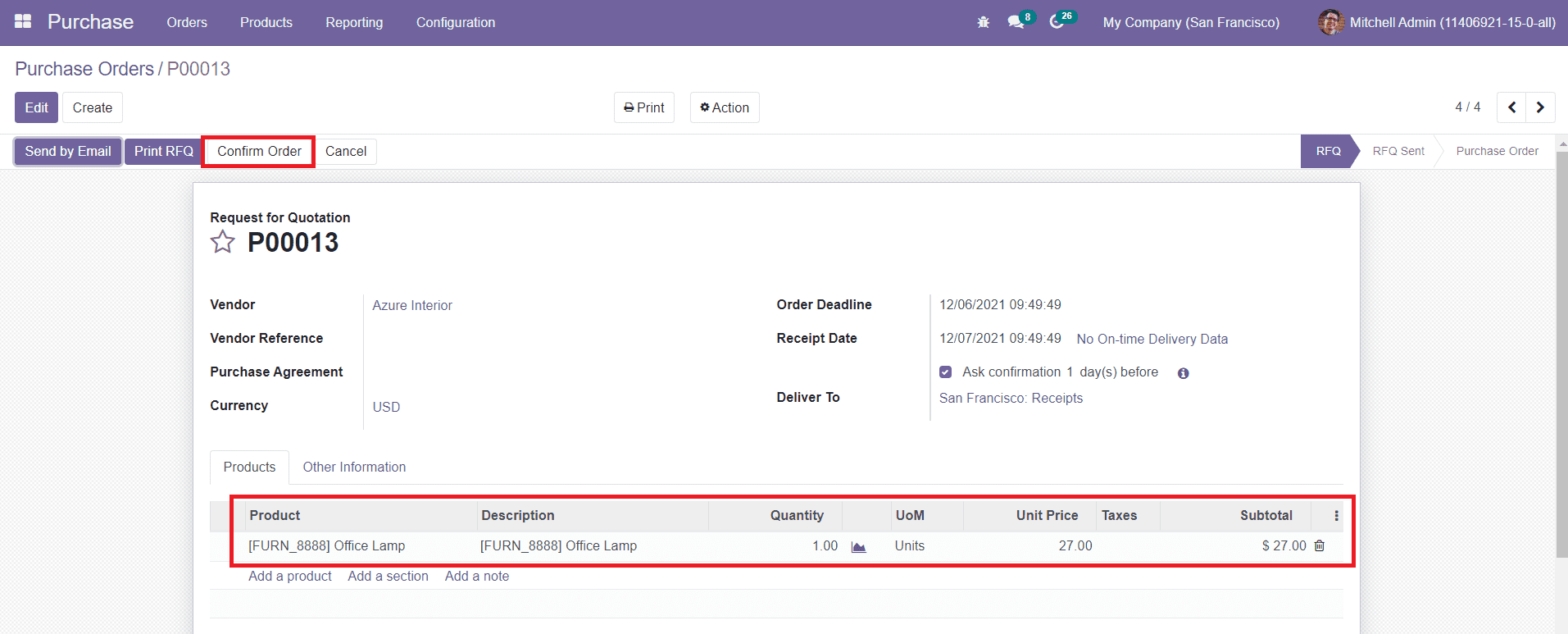Open the conversations messages icon

1016,22
